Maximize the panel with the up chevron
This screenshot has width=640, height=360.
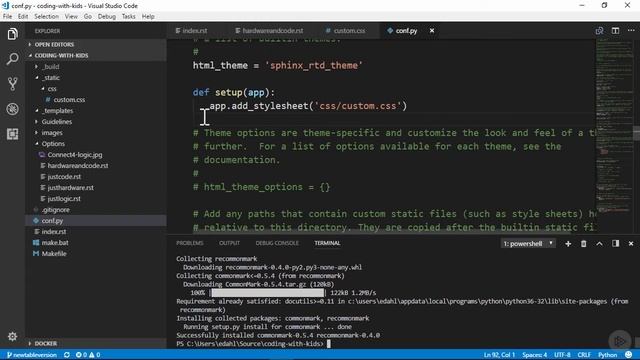coord(599,244)
